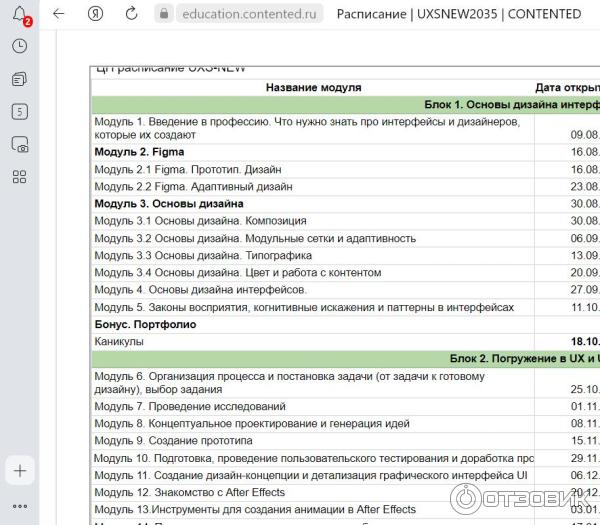Click 'Модуль 7. Проведение исследований' row
The height and width of the screenshot is (525, 600).
[x=189, y=407]
